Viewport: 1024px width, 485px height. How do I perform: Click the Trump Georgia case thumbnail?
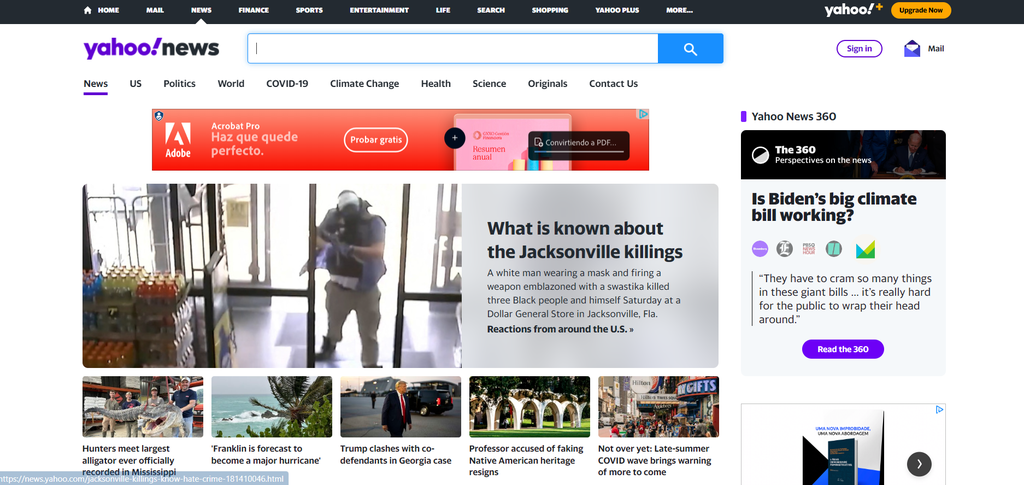[x=400, y=406]
